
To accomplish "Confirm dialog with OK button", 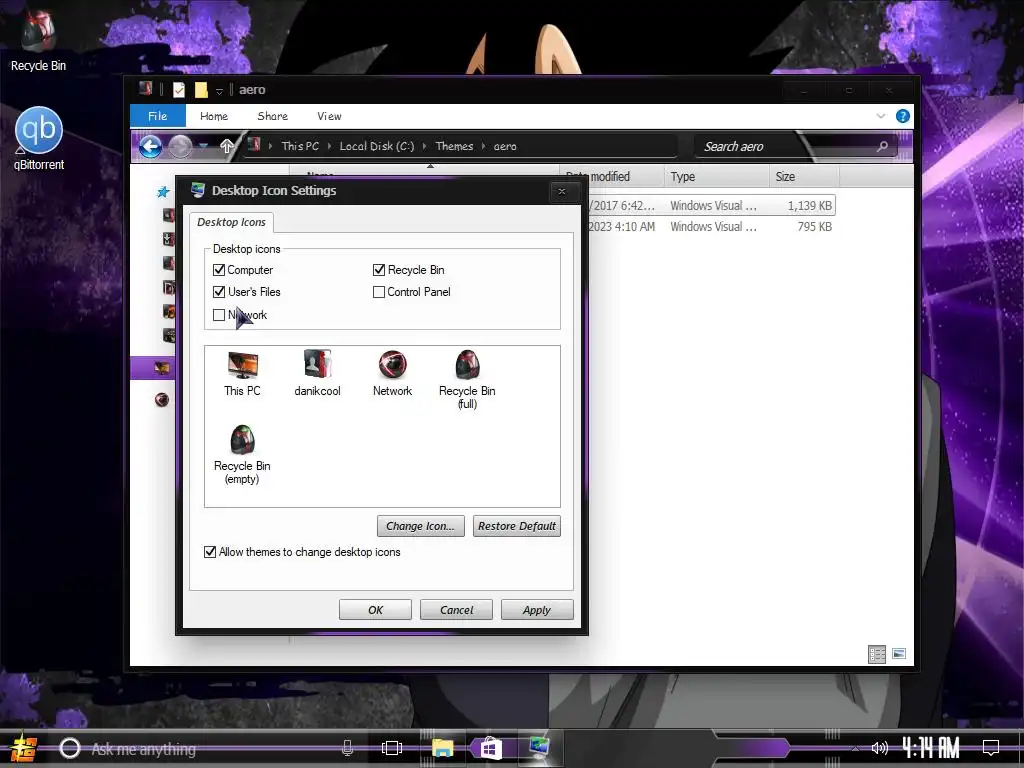I will pos(376,610).
